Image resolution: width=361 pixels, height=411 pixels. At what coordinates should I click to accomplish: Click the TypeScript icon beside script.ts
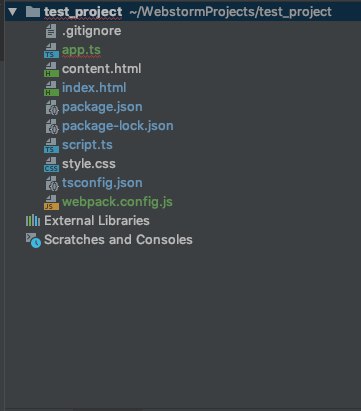click(51, 145)
